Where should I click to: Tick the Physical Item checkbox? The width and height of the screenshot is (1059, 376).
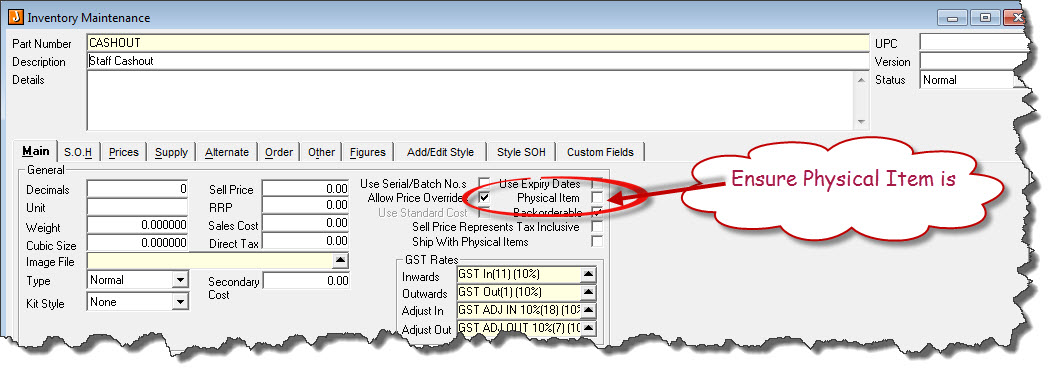pyautogui.click(x=596, y=197)
